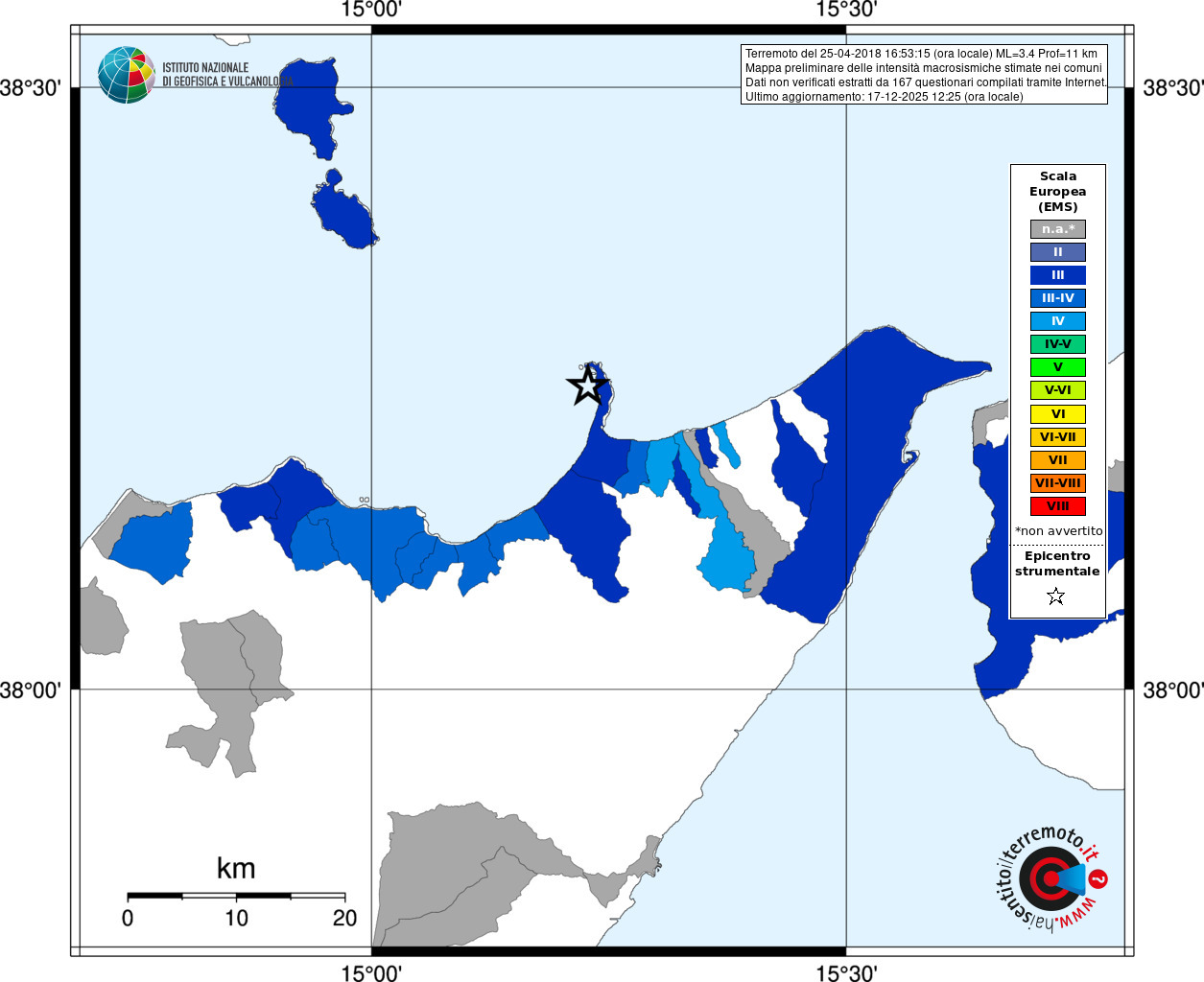1204x982 pixels.
Task: Select the II intensity legend swatch
Action: coord(1057,252)
